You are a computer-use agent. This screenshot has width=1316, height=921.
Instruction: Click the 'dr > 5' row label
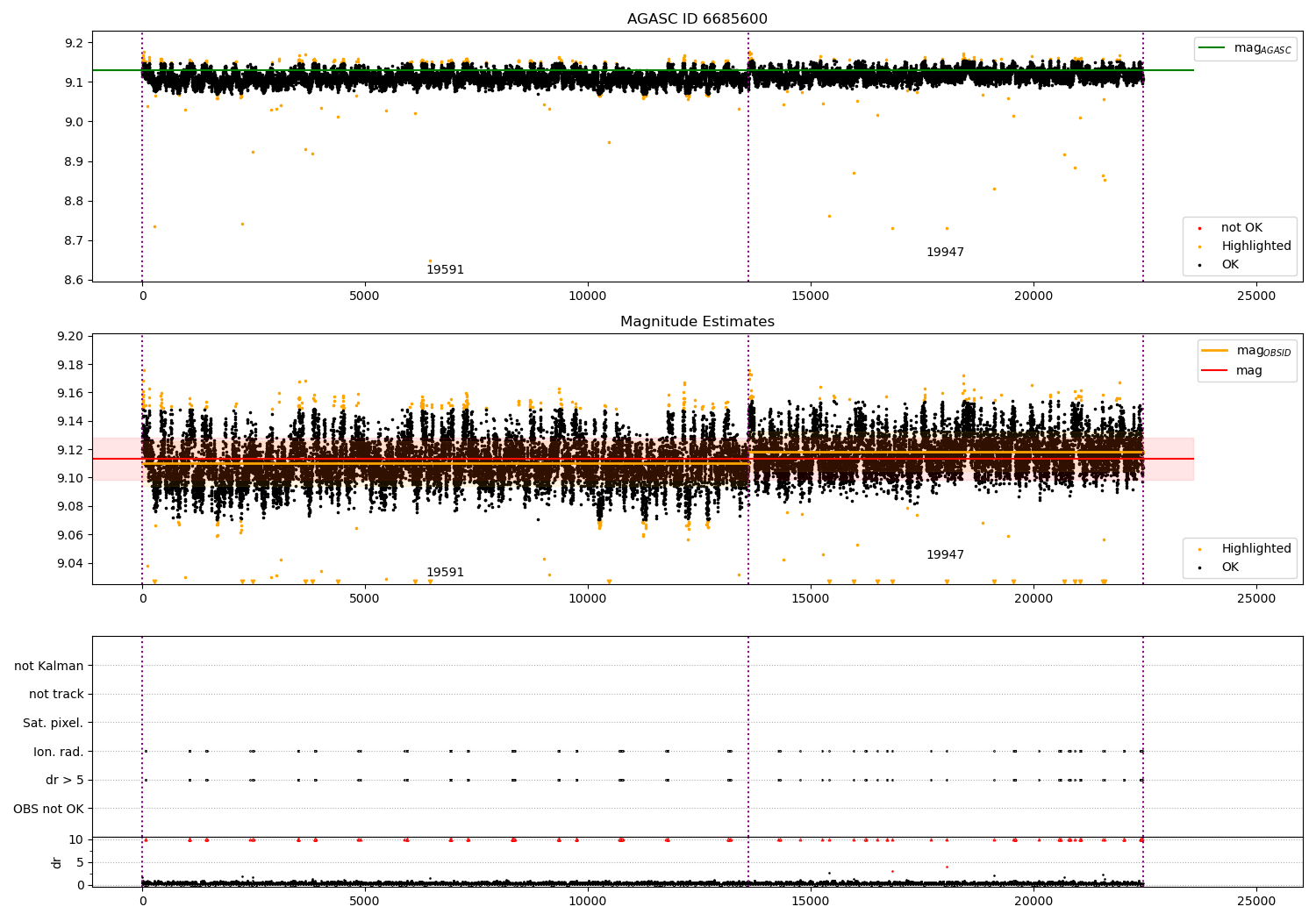click(65, 781)
